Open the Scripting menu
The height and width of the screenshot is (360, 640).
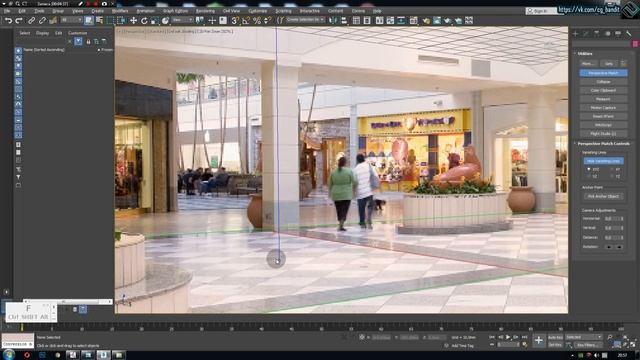283,11
